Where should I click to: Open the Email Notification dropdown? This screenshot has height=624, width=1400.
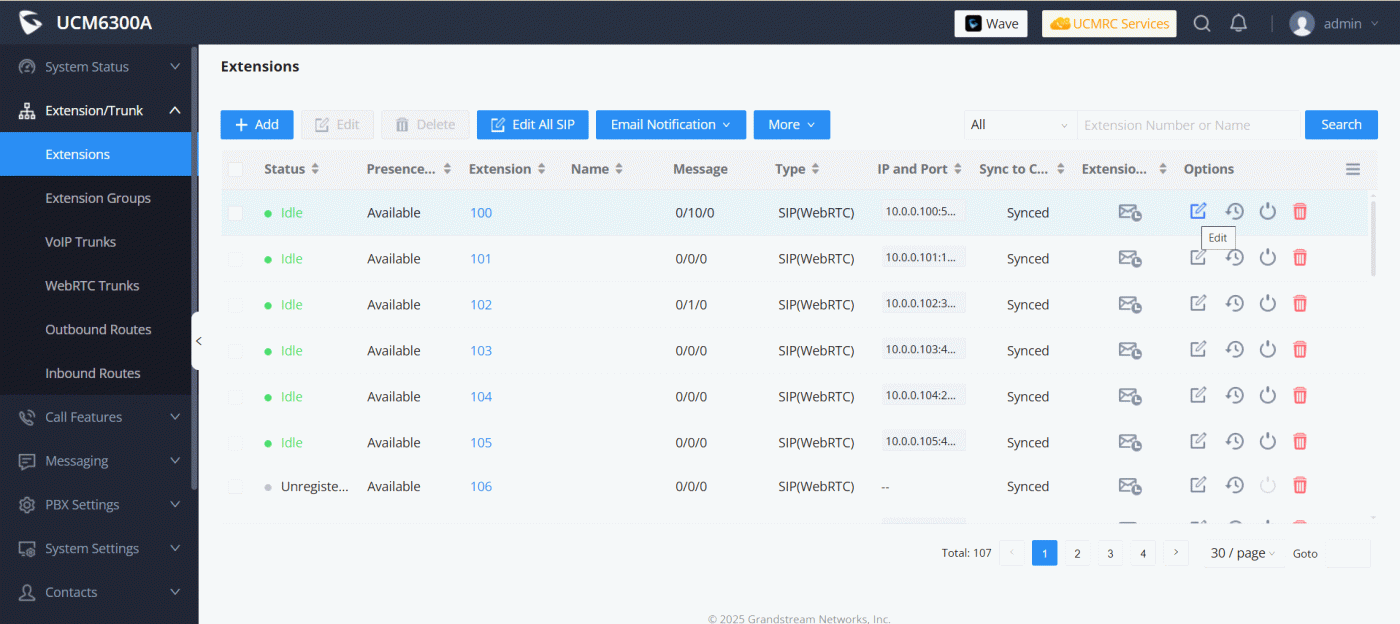[670, 125]
